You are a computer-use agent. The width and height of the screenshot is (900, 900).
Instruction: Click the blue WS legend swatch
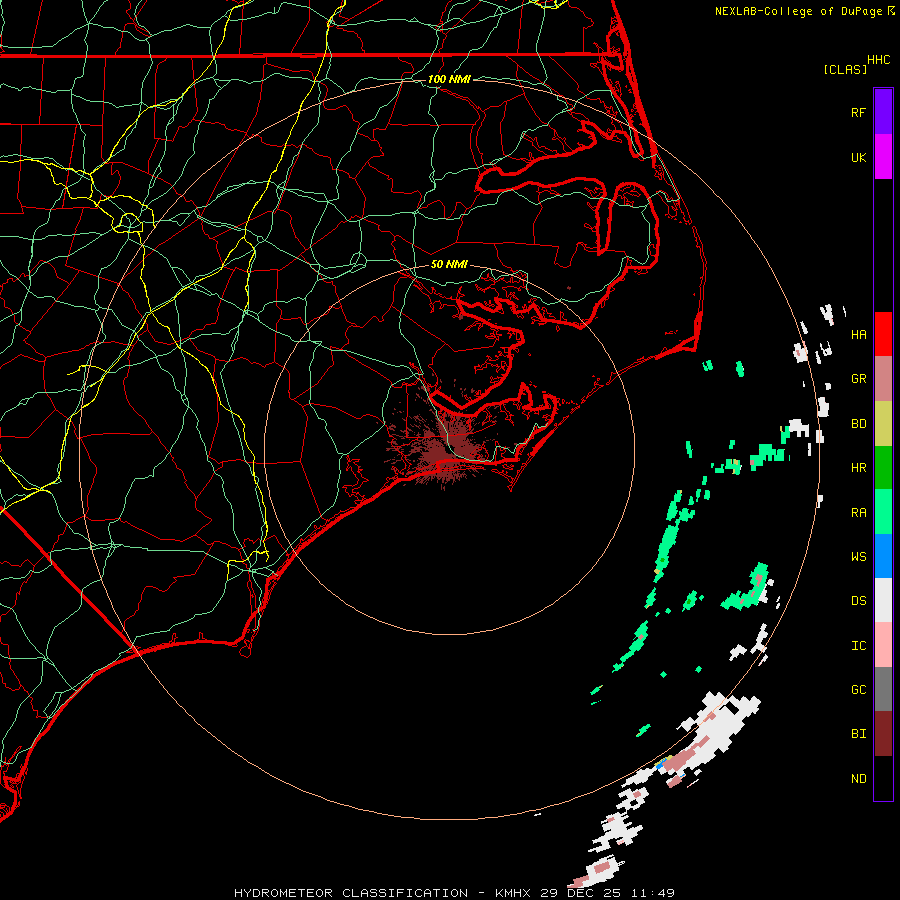[883, 556]
